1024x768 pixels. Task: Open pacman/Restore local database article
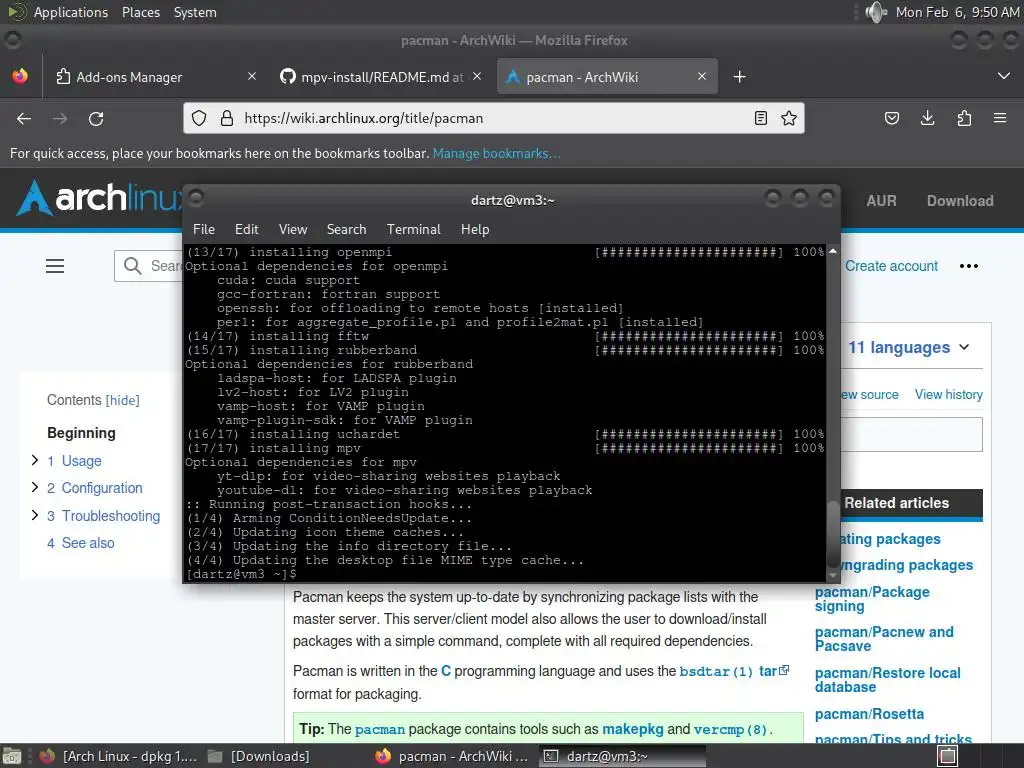pos(888,679)
